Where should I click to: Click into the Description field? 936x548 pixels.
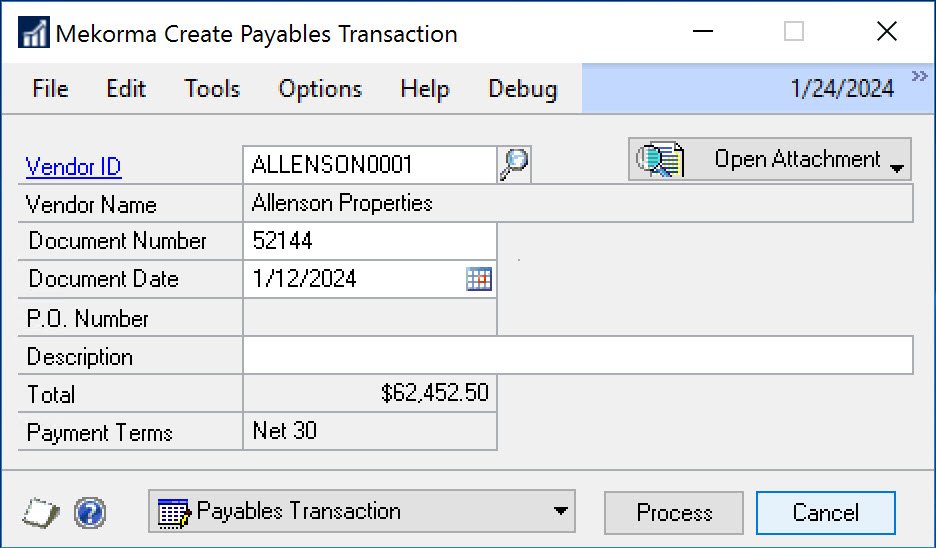click(577, 355)
